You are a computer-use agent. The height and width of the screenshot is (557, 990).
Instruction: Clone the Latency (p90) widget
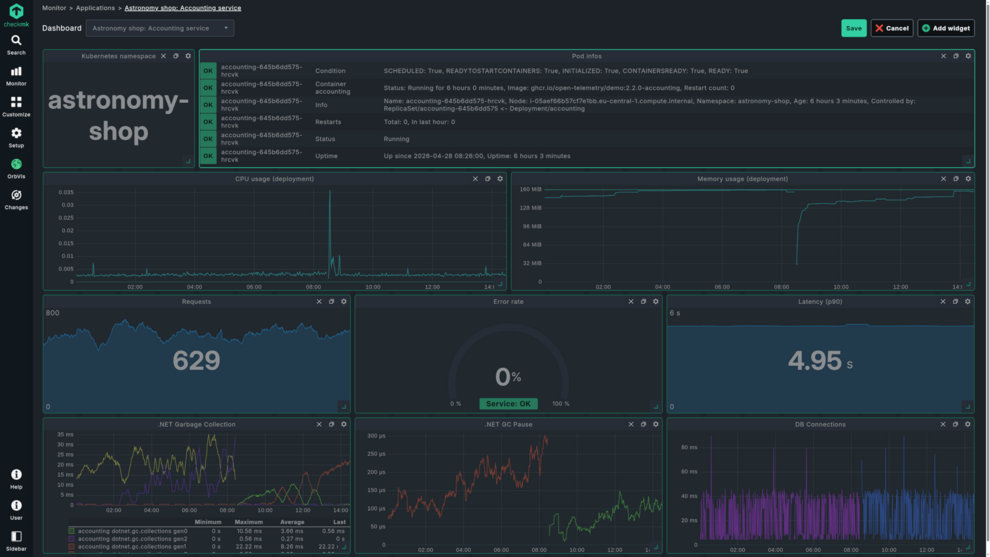pos(955,302)
